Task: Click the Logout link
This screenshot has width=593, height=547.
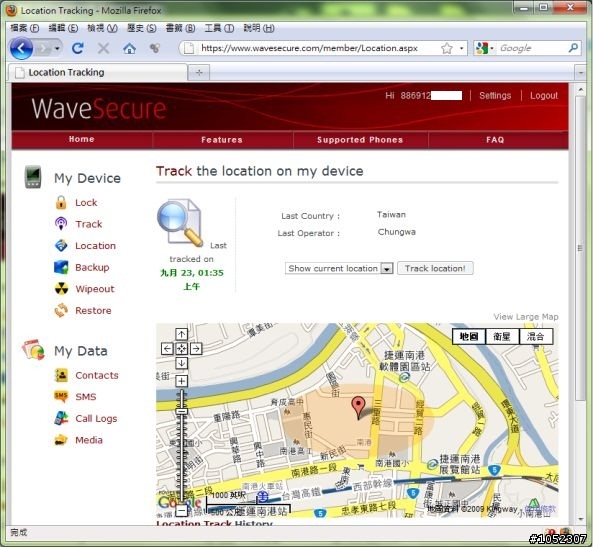Action: [544, 96]
